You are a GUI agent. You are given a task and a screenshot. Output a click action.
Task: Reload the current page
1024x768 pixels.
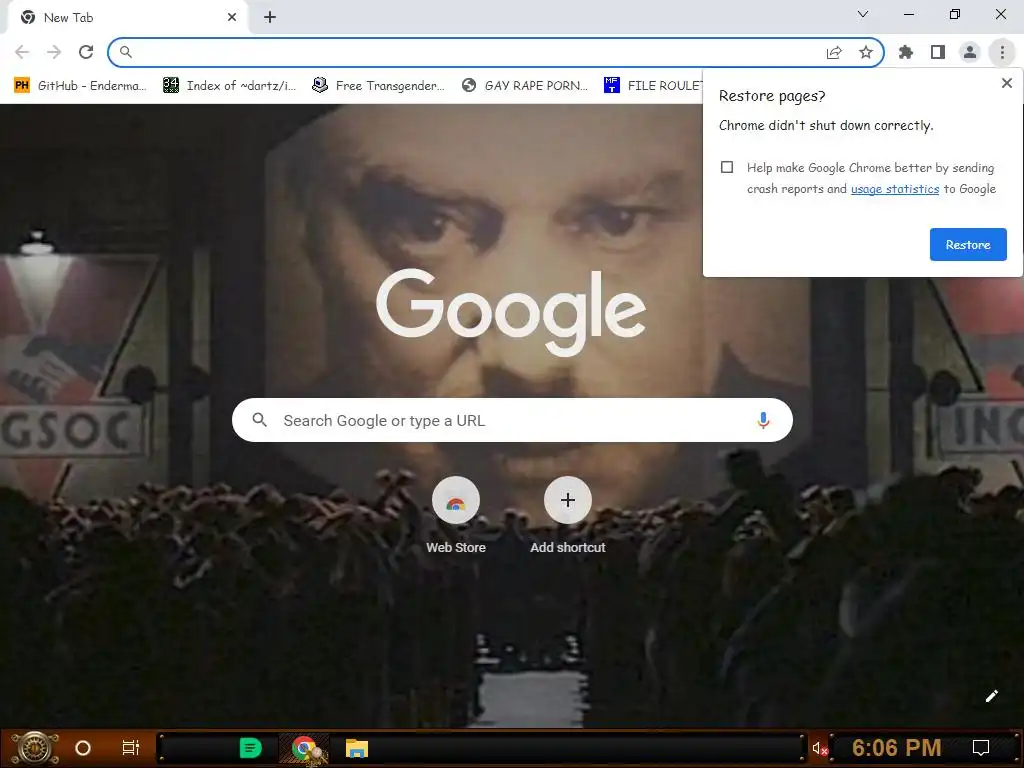tap(86, 52)
